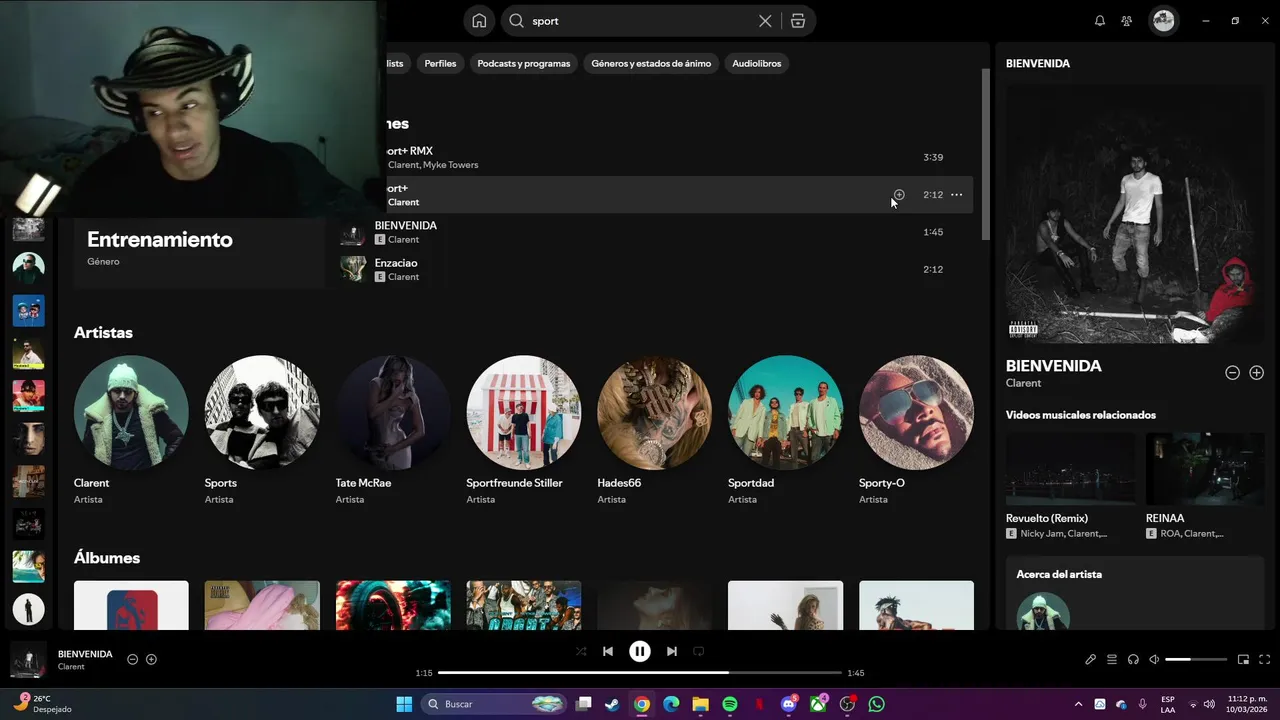Screen dimensions: 1280x720
Task: Open Windows Start menu
Action: click(x=404, y=704)
